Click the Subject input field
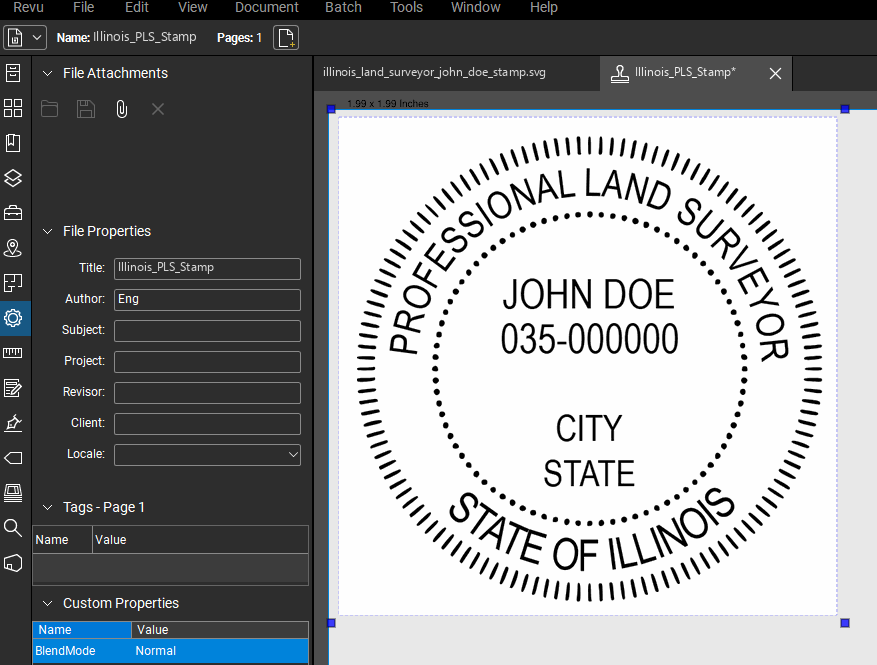Image resolution: width=877 pixels, height=665 pixels. (x=207, y=331)
